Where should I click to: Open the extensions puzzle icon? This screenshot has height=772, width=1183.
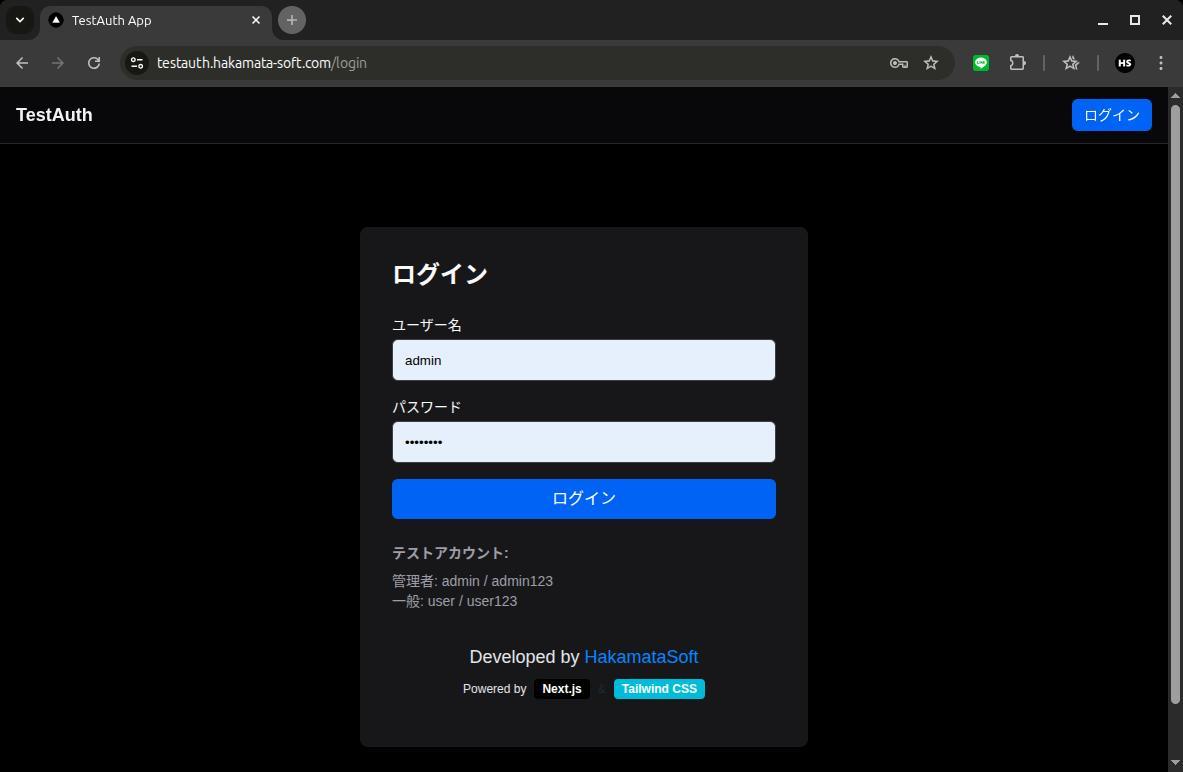click(1017, 62)
